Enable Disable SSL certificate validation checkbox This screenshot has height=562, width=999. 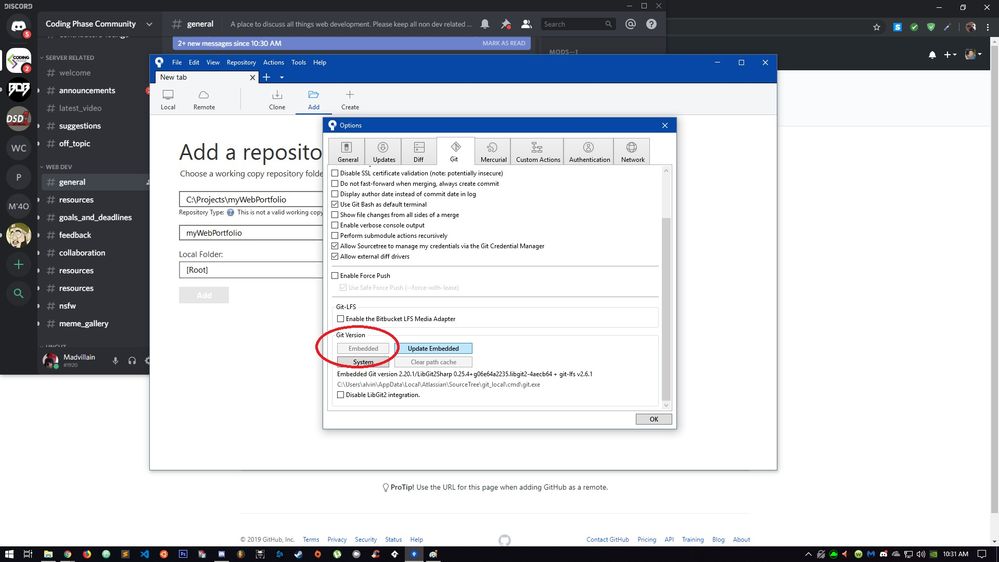tap(334, 173)
